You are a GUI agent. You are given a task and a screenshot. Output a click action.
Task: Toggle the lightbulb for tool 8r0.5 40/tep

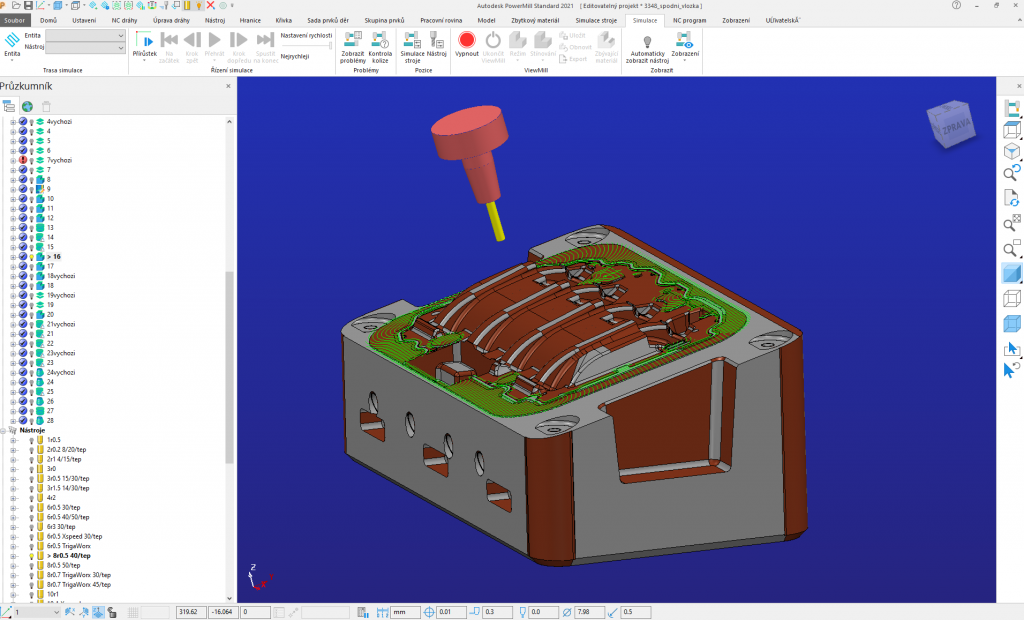click(31, 556)
